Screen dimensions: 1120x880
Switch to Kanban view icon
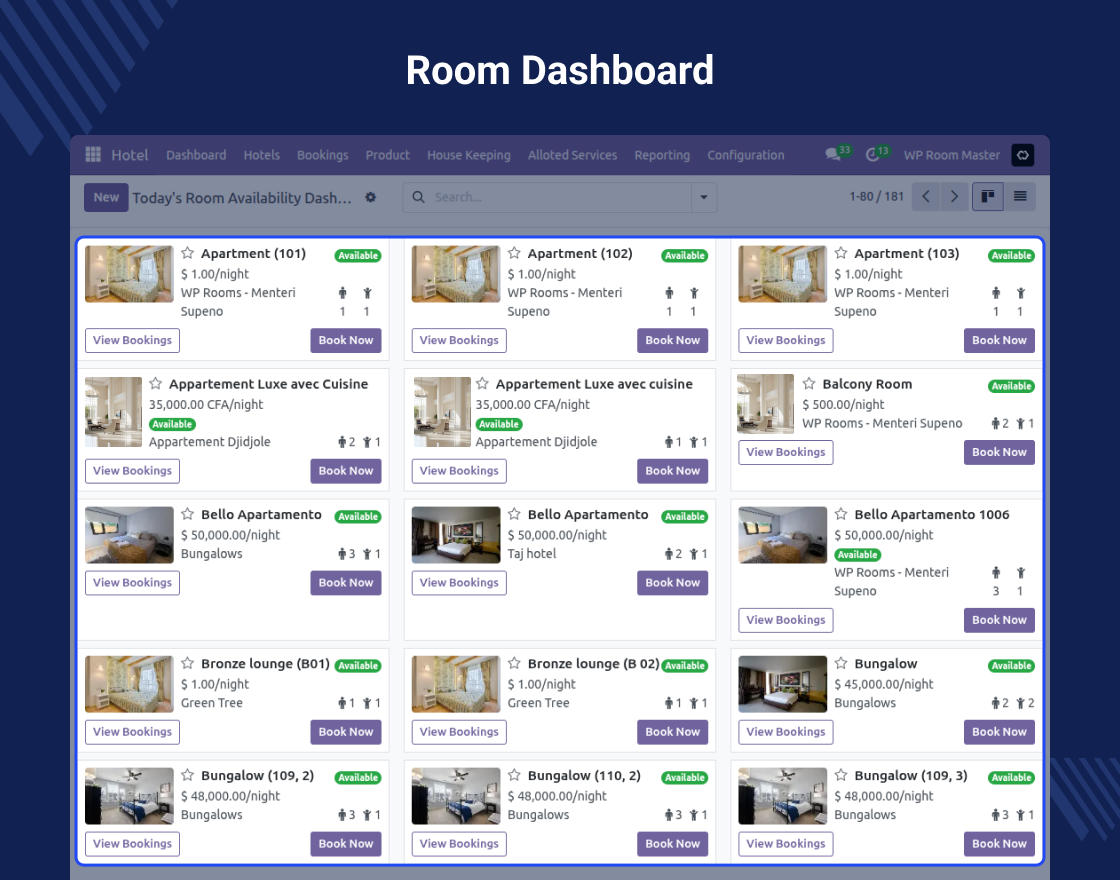pos(988,197)
